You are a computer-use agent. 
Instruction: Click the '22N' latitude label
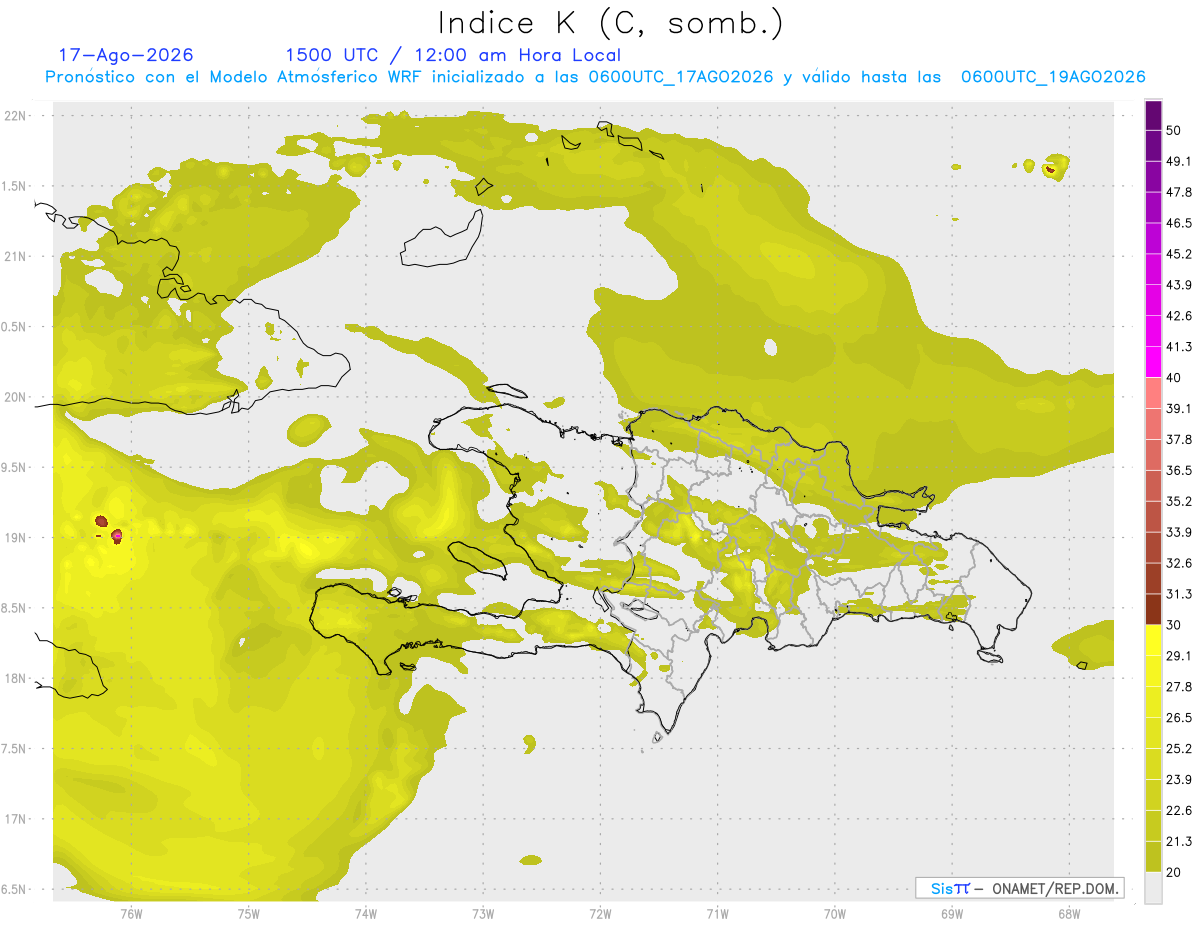pos(15,115)
